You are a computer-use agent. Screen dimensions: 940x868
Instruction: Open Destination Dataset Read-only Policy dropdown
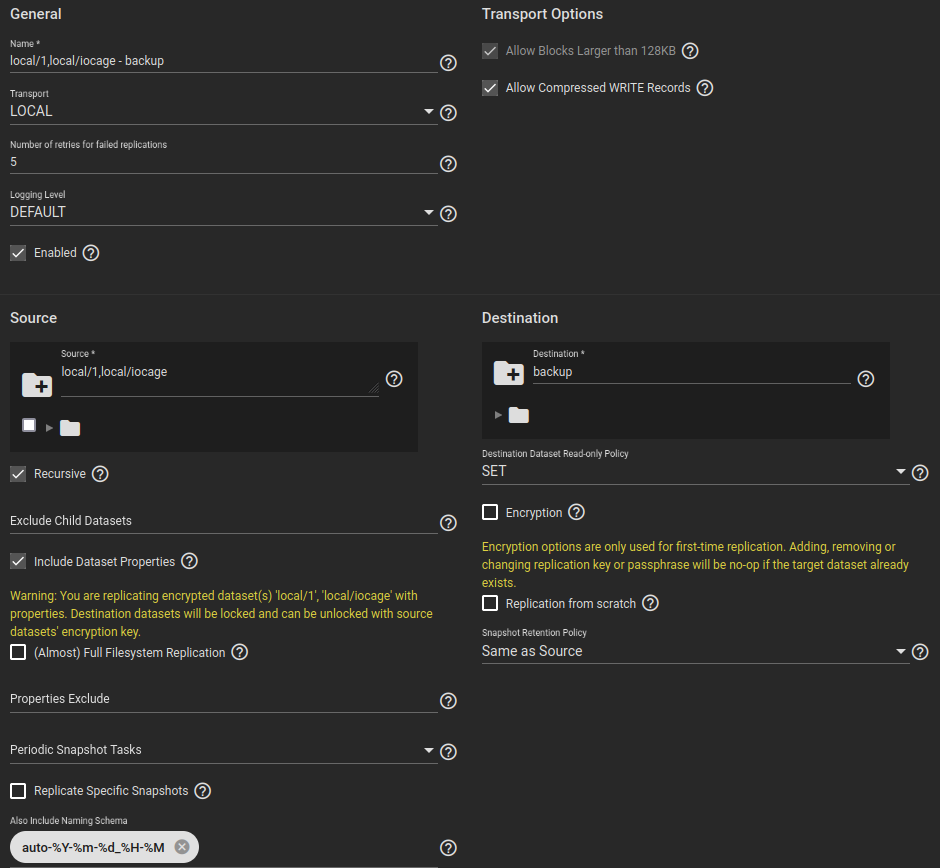[x=695, y=472]
